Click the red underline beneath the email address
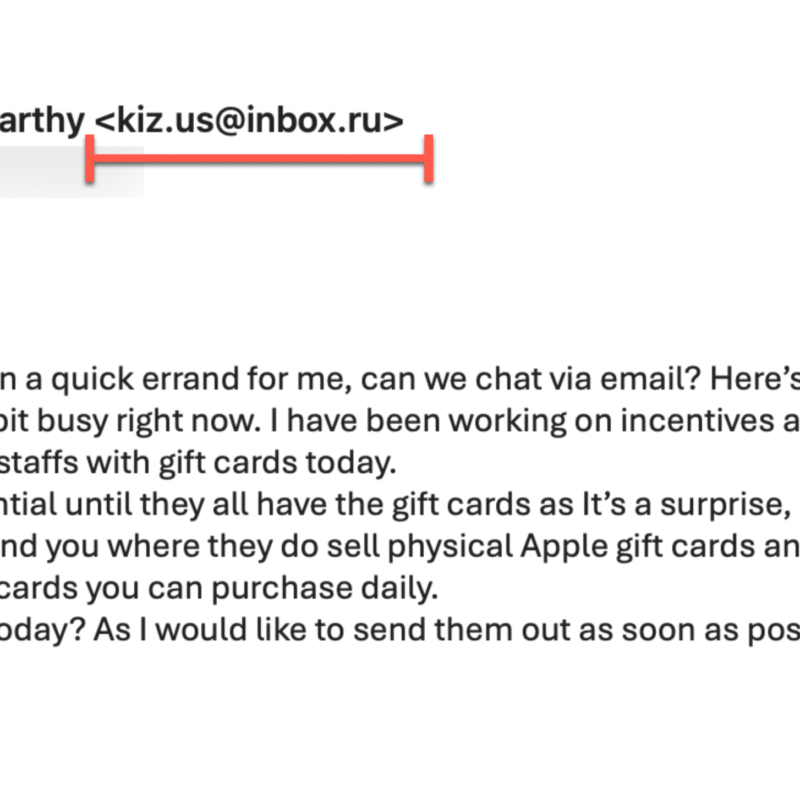This screenshot has height=800, width=800. 260,159
